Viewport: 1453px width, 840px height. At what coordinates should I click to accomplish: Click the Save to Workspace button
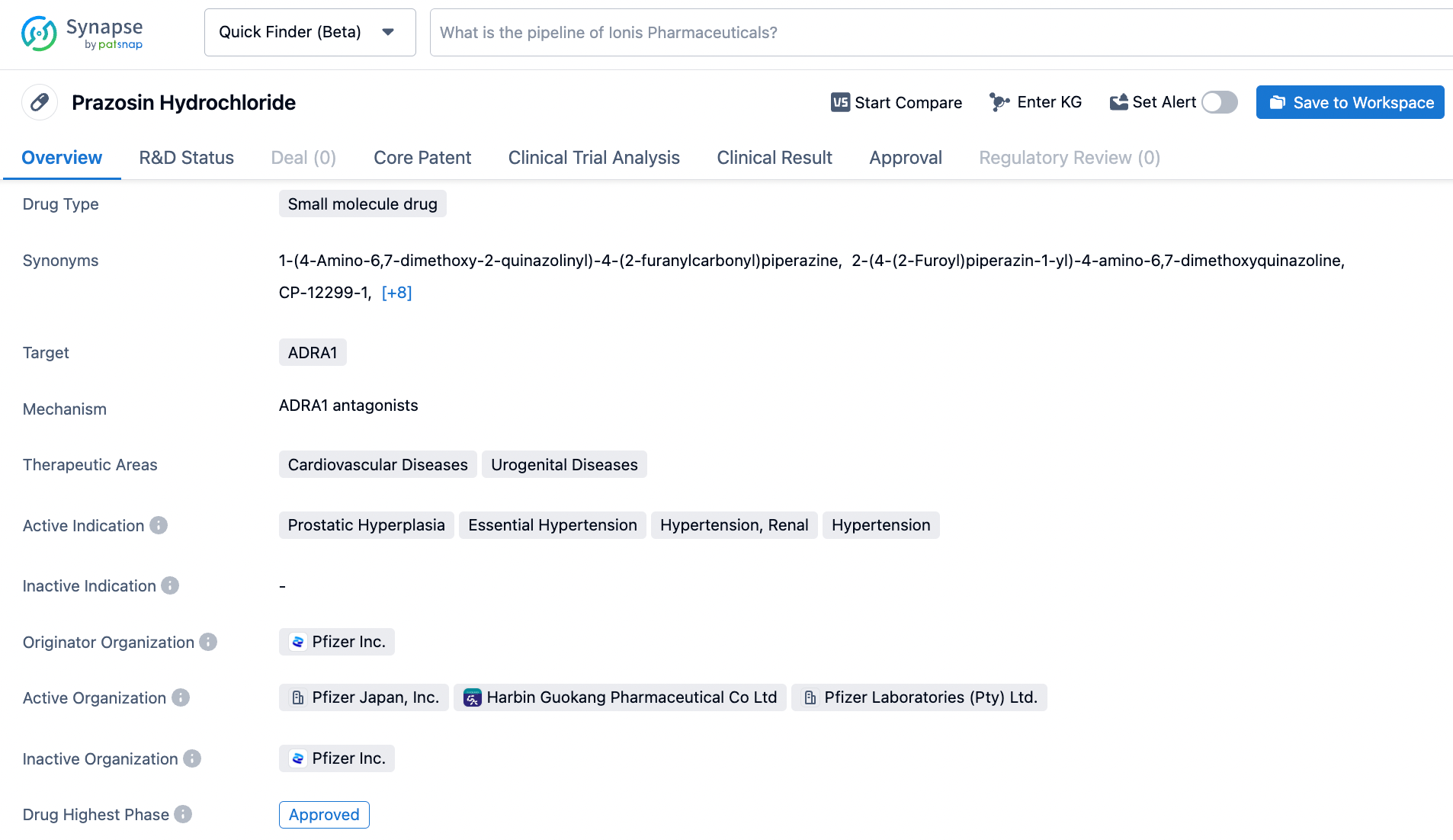click(x=1350, y=102)
